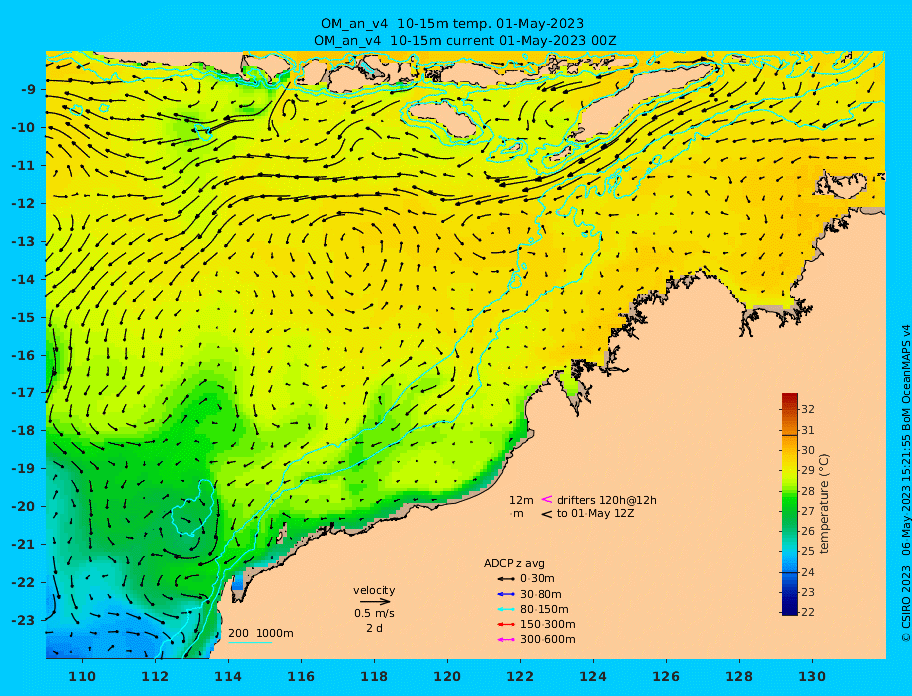Click the 'ADCP z avg' legend heading

[514, 563]
